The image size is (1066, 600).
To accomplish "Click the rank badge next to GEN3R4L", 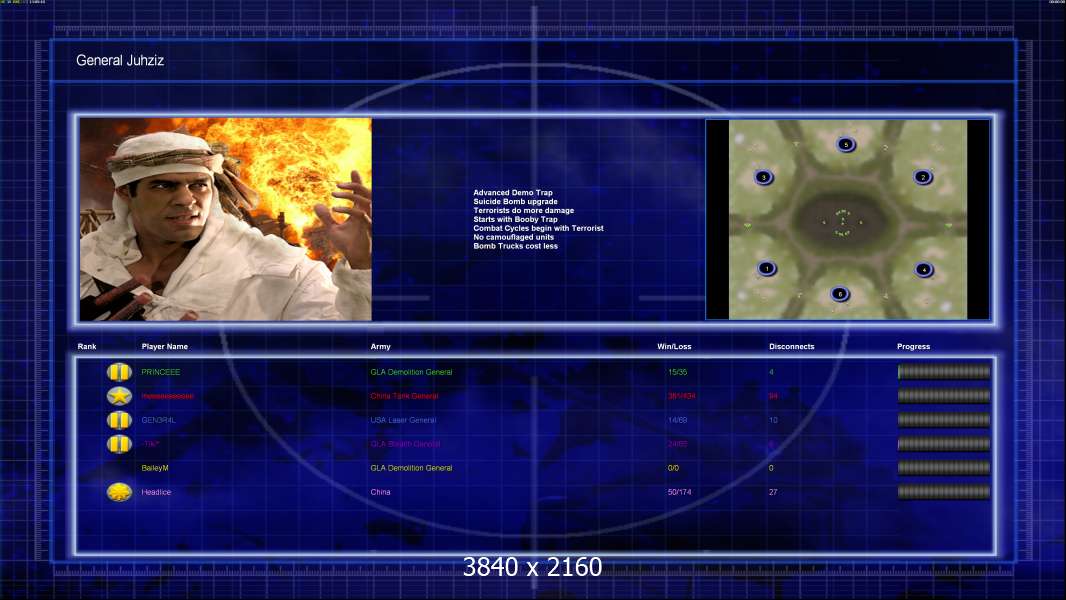I will click(119, 420).
